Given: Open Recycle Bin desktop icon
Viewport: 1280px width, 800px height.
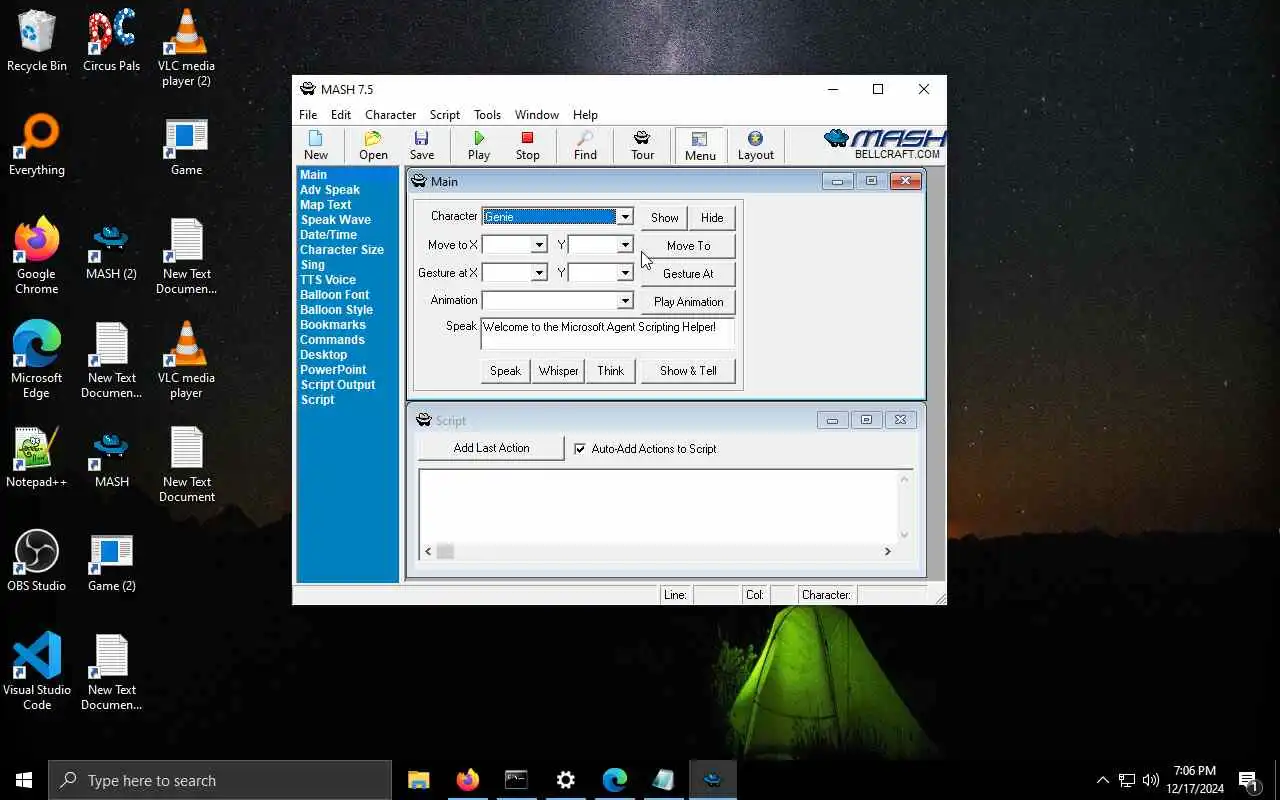Looking at the screenshot, I should tap(37, 42).
